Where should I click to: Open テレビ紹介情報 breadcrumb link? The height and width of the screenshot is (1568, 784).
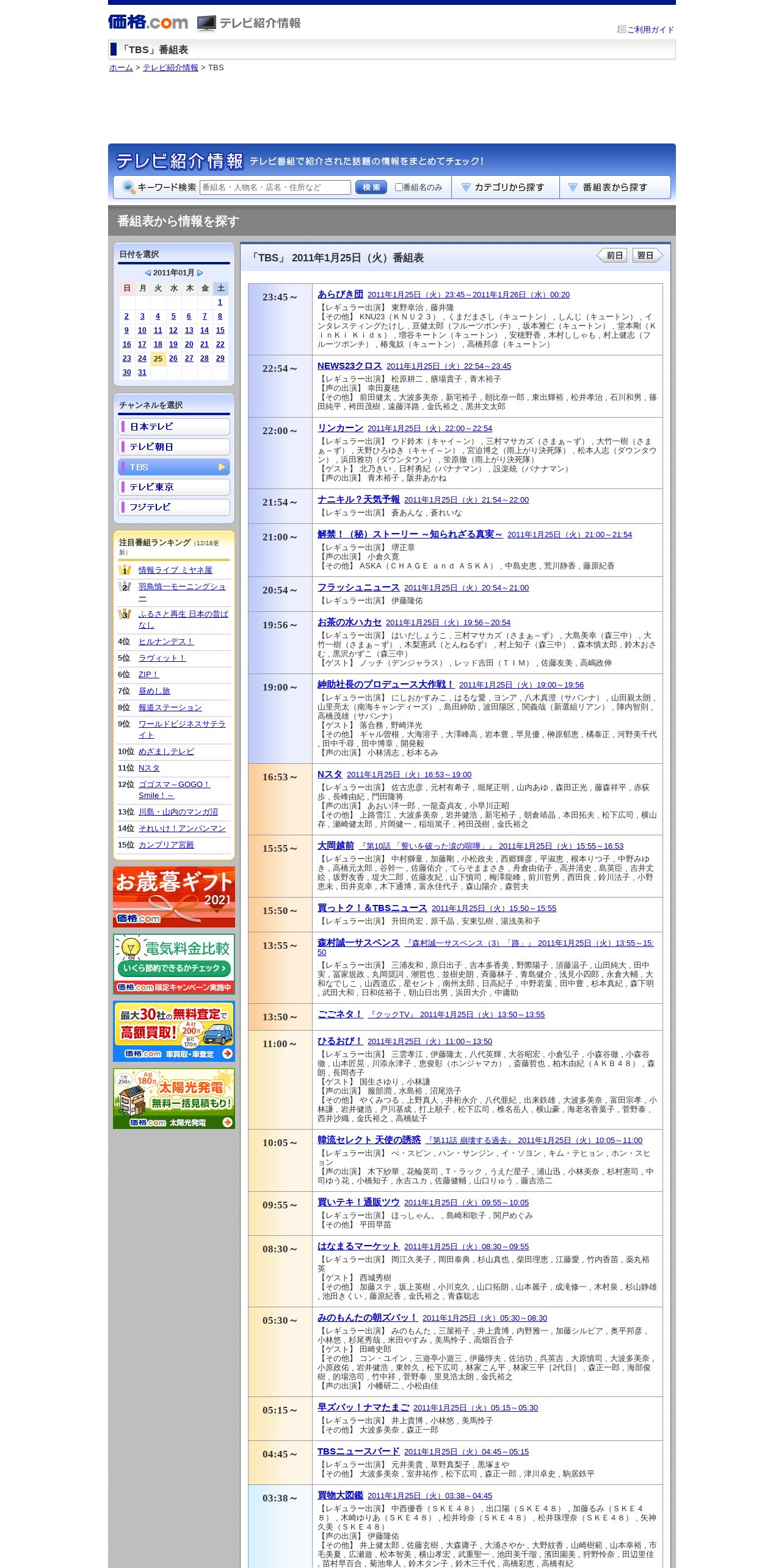click(x=170, y=68)
